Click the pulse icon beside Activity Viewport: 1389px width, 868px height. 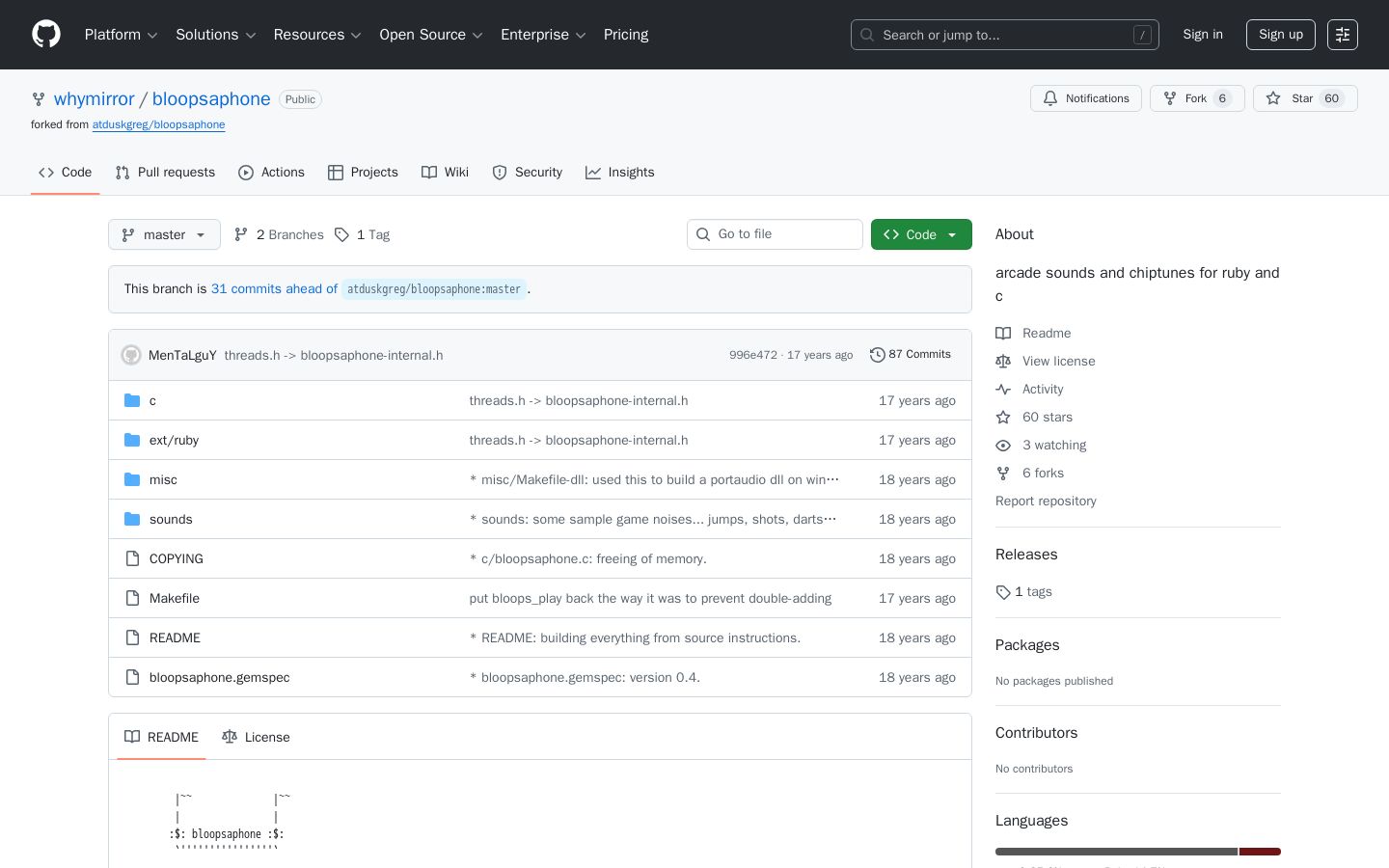1003,389
